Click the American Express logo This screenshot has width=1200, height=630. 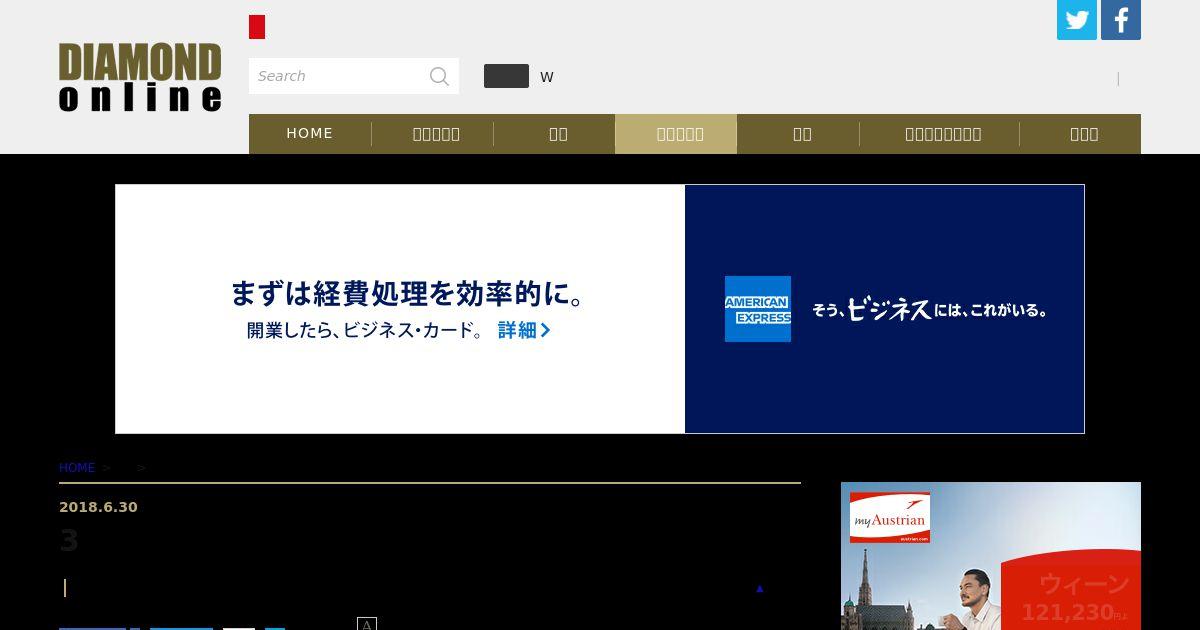click(758, 309)
